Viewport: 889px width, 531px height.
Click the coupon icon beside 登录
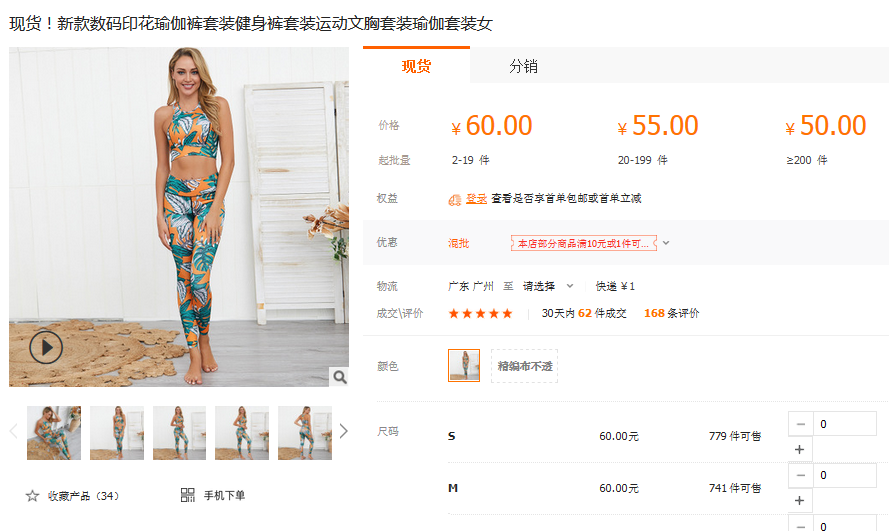pyautogui.click(x=455, y=199)
